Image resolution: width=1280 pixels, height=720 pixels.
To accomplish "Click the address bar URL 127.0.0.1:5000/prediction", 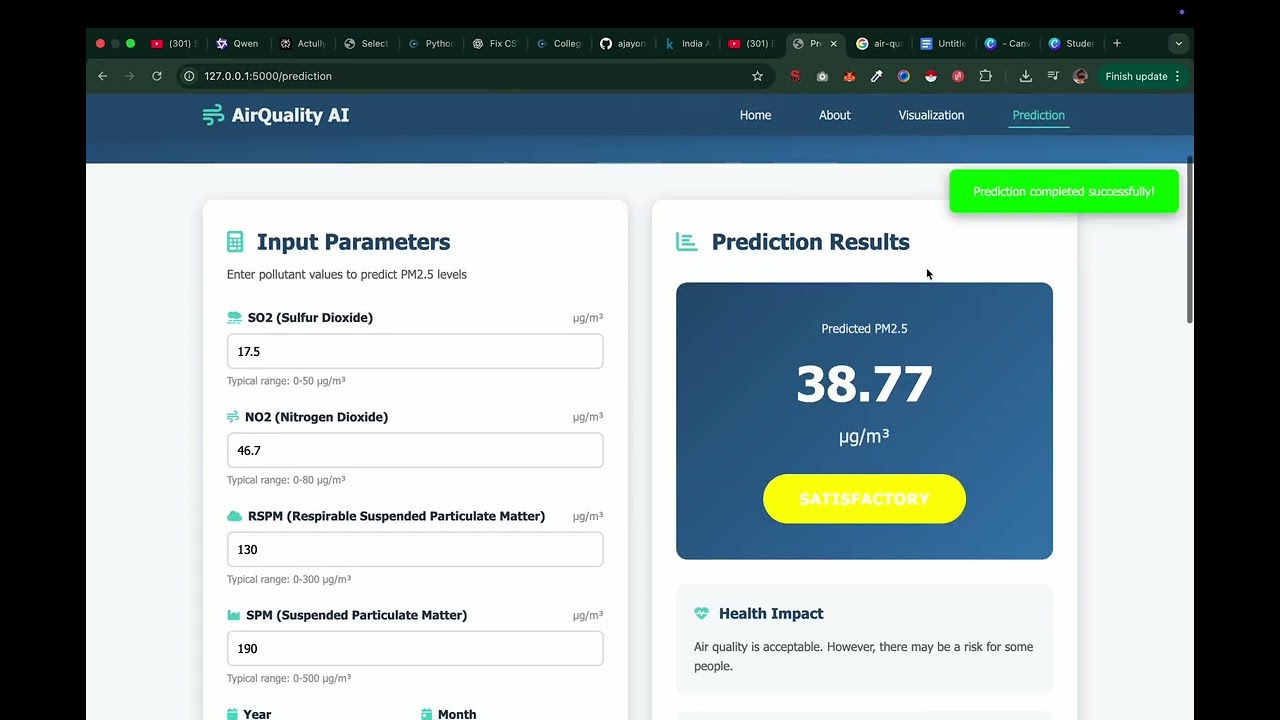I will tap(268, 76).
